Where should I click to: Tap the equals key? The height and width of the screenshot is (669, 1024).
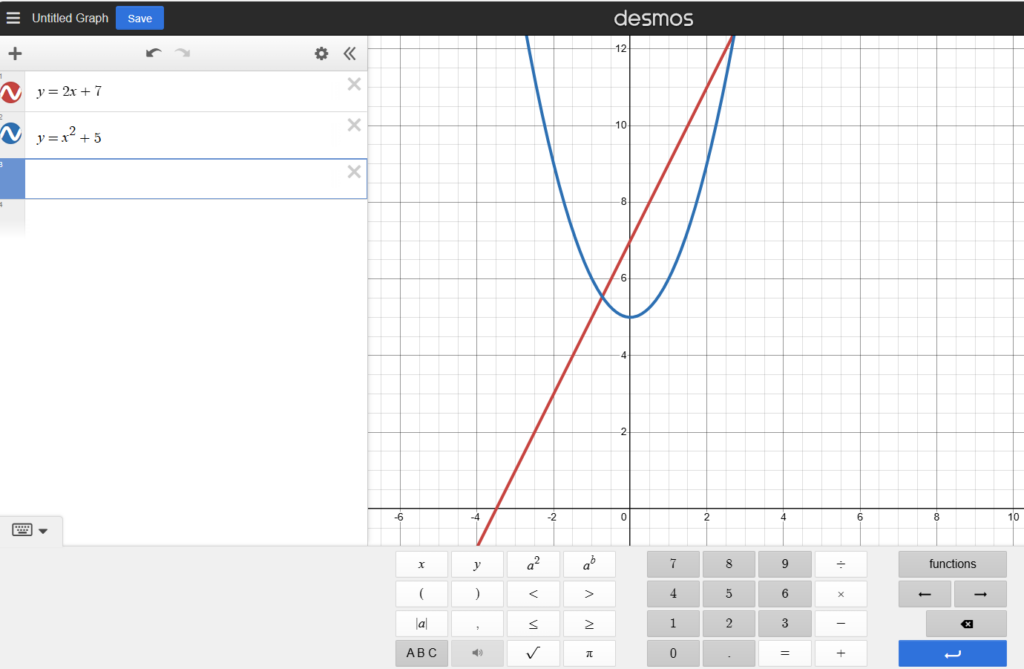[785, 653]
